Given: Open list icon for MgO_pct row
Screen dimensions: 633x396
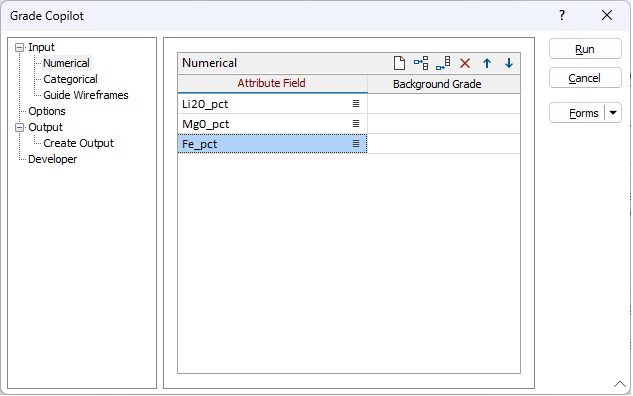Looking at the screenshot, I should tap(356, 124).
